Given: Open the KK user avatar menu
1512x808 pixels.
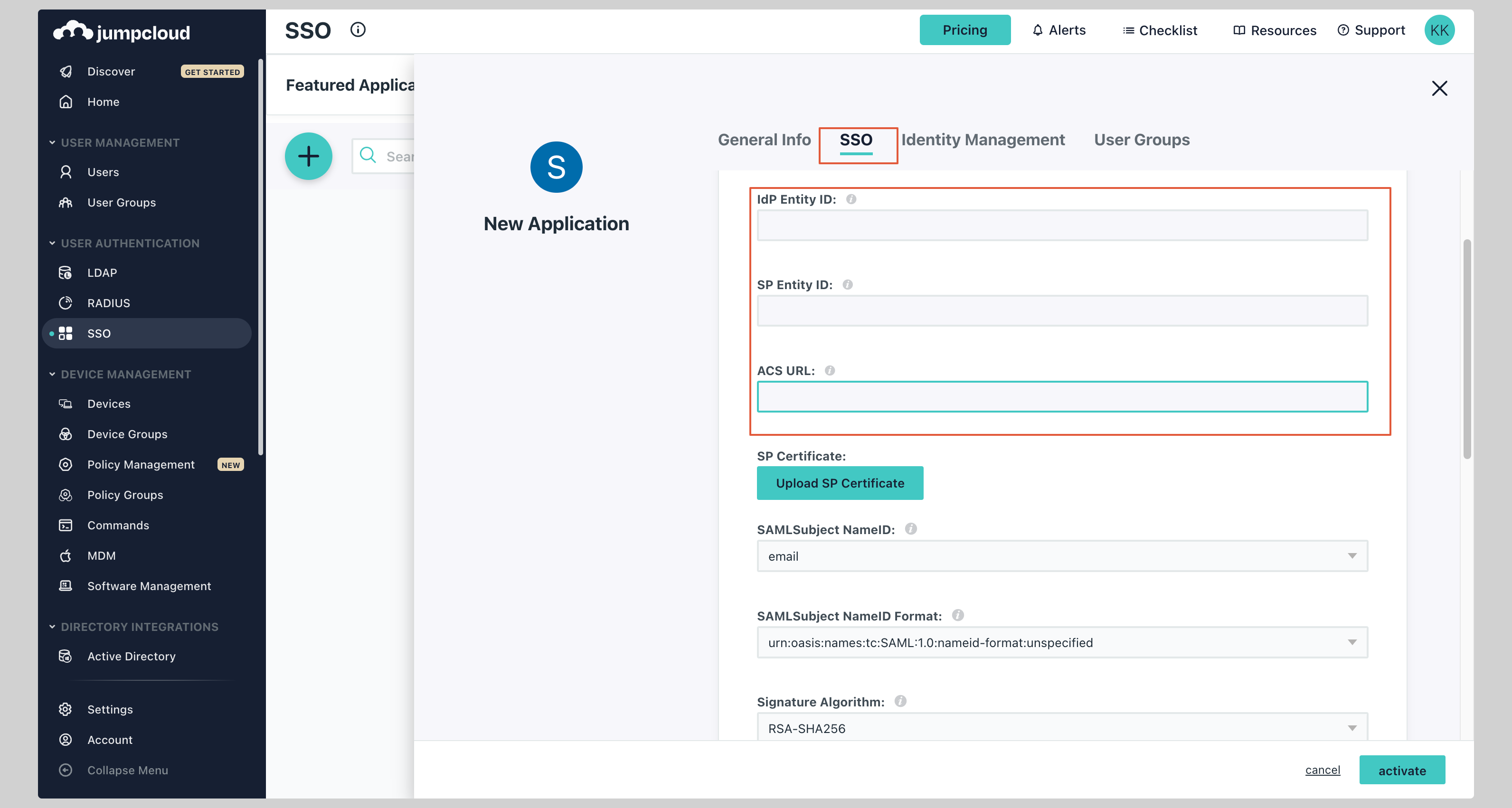Looking at the screenshot, I should coord(1438,30).
